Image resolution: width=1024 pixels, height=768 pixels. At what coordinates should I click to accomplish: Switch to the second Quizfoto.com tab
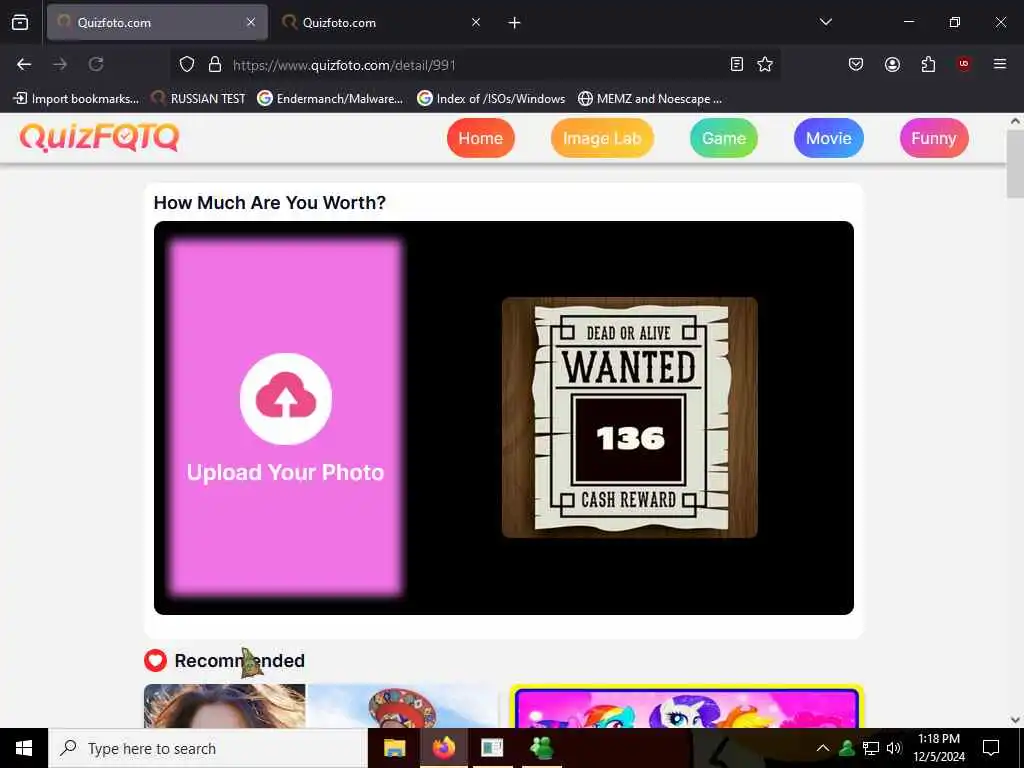(382, 22)
